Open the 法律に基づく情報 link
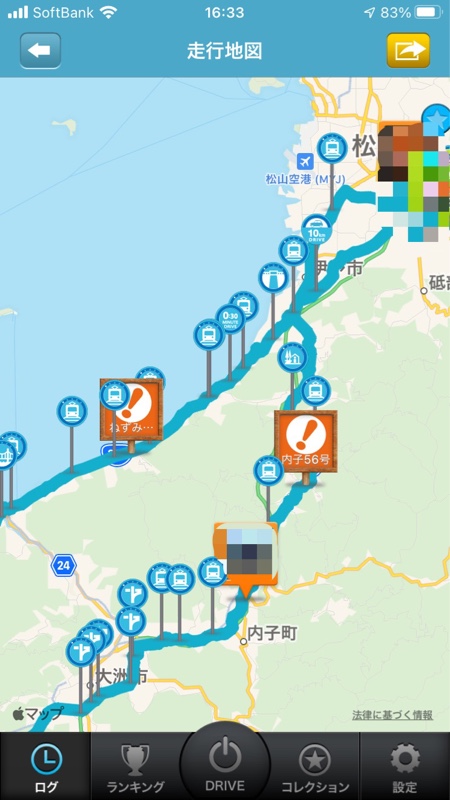This screenshot has height=800, width=450. [x=392, y=715]
